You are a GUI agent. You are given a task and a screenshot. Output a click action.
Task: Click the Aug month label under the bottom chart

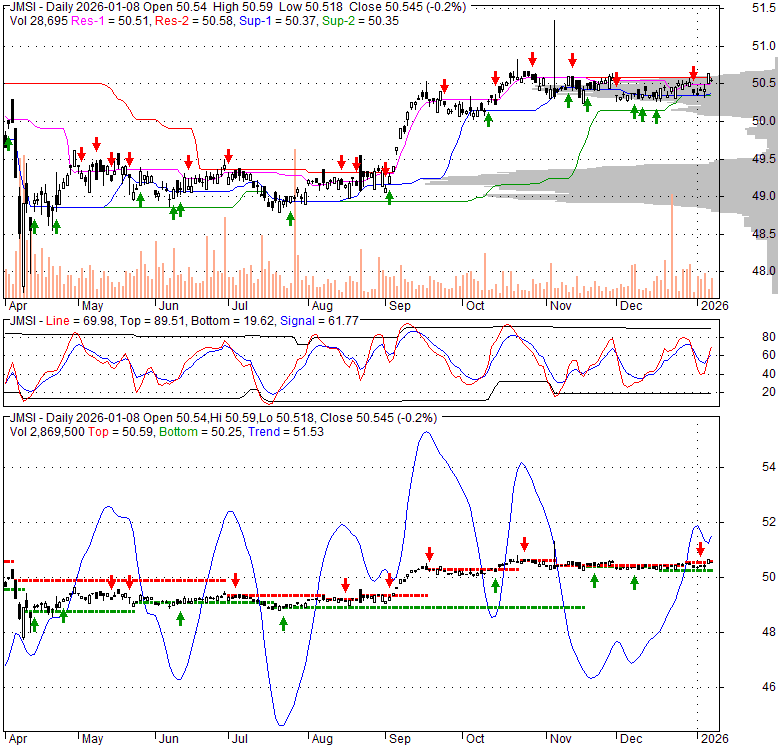click(322, 739)
